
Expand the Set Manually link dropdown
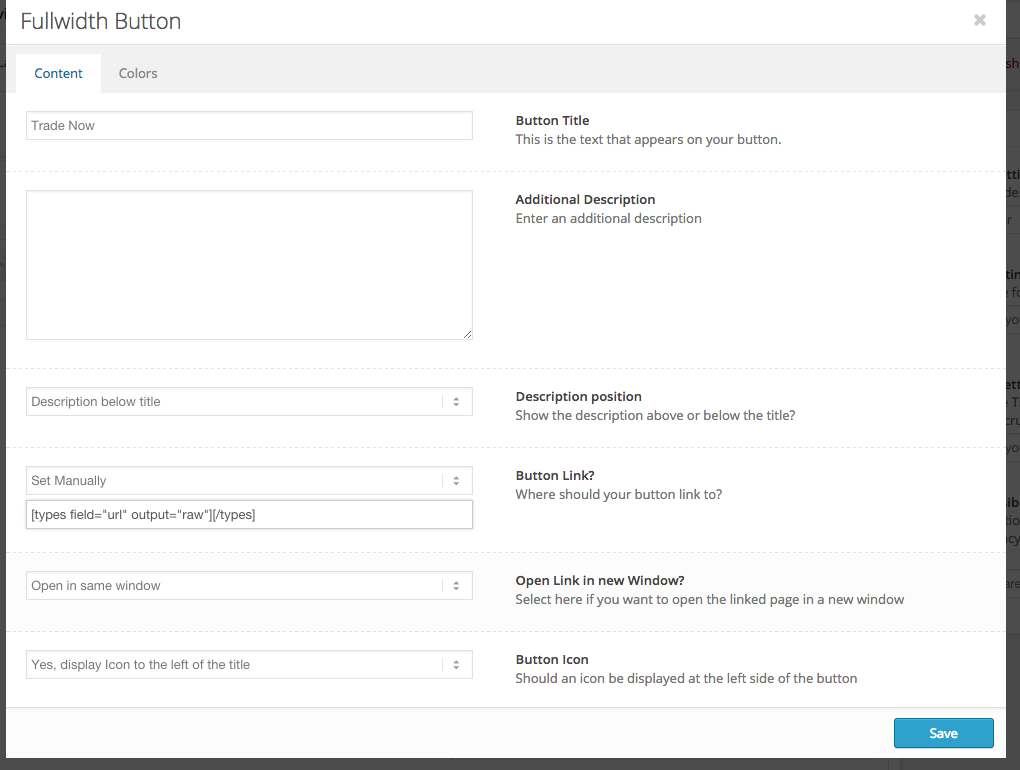pos(249,481)
